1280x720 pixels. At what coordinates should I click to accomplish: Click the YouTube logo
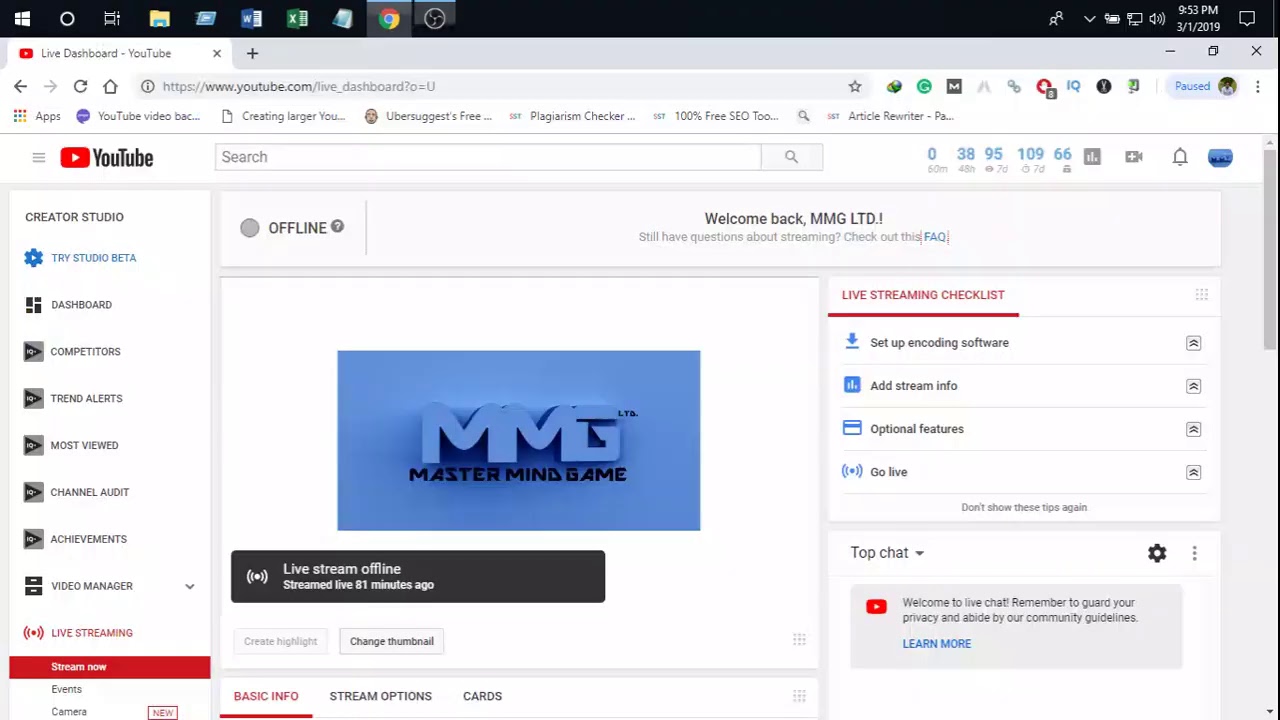pos(106,157)
